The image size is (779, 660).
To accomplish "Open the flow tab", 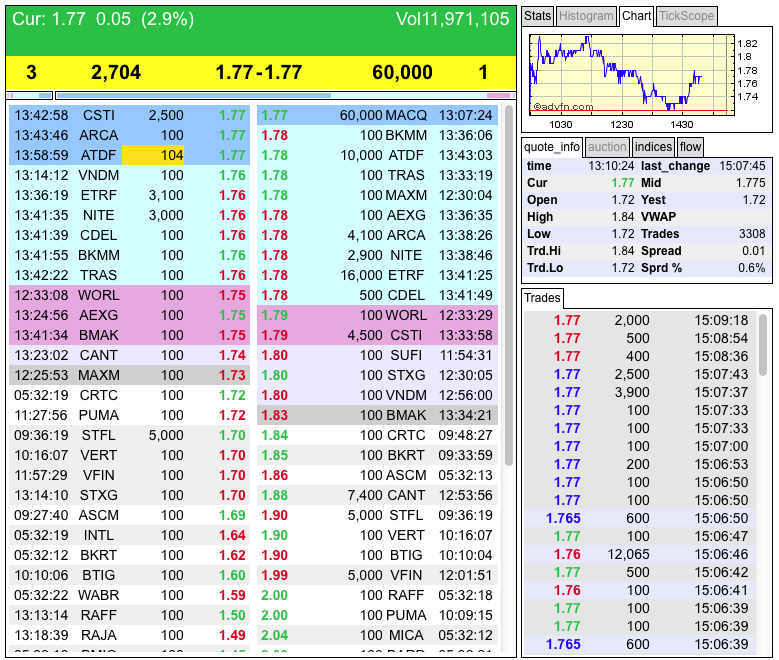I will (x=690, y=147).
